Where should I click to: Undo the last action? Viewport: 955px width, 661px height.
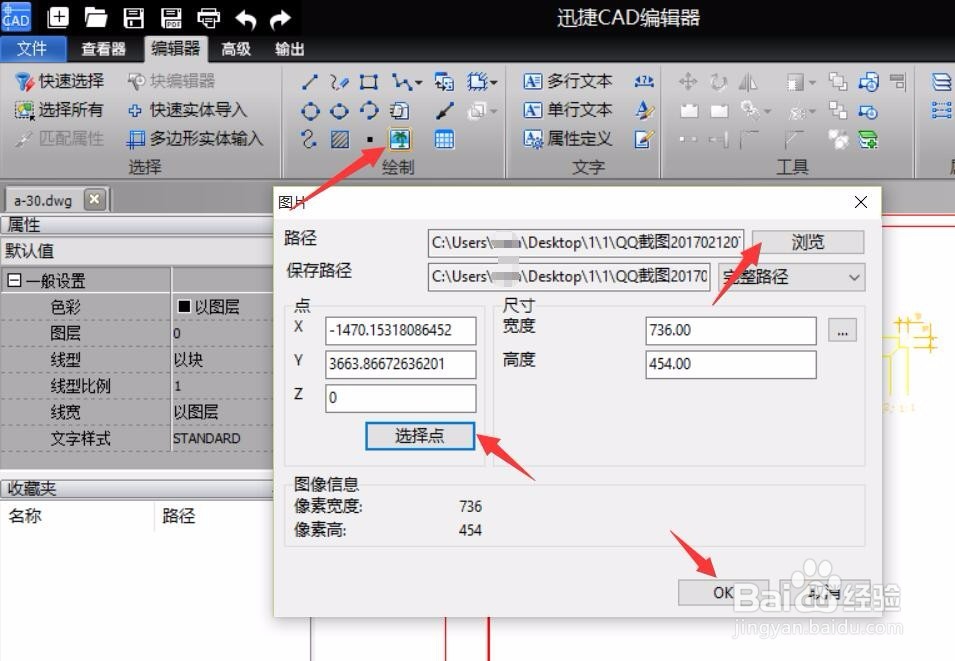pos(245,18)
